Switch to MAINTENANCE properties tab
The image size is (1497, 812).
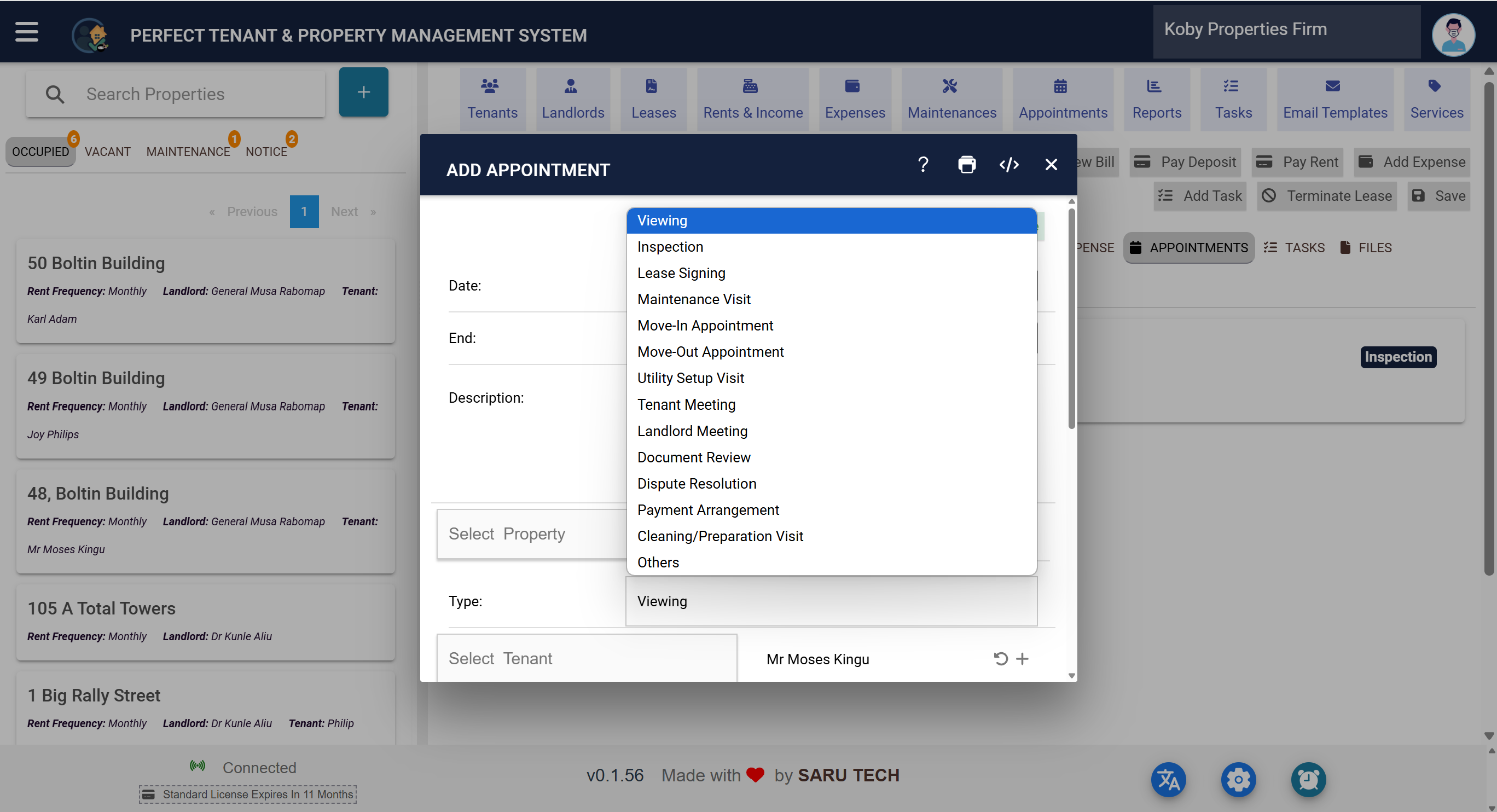(188, 152)
